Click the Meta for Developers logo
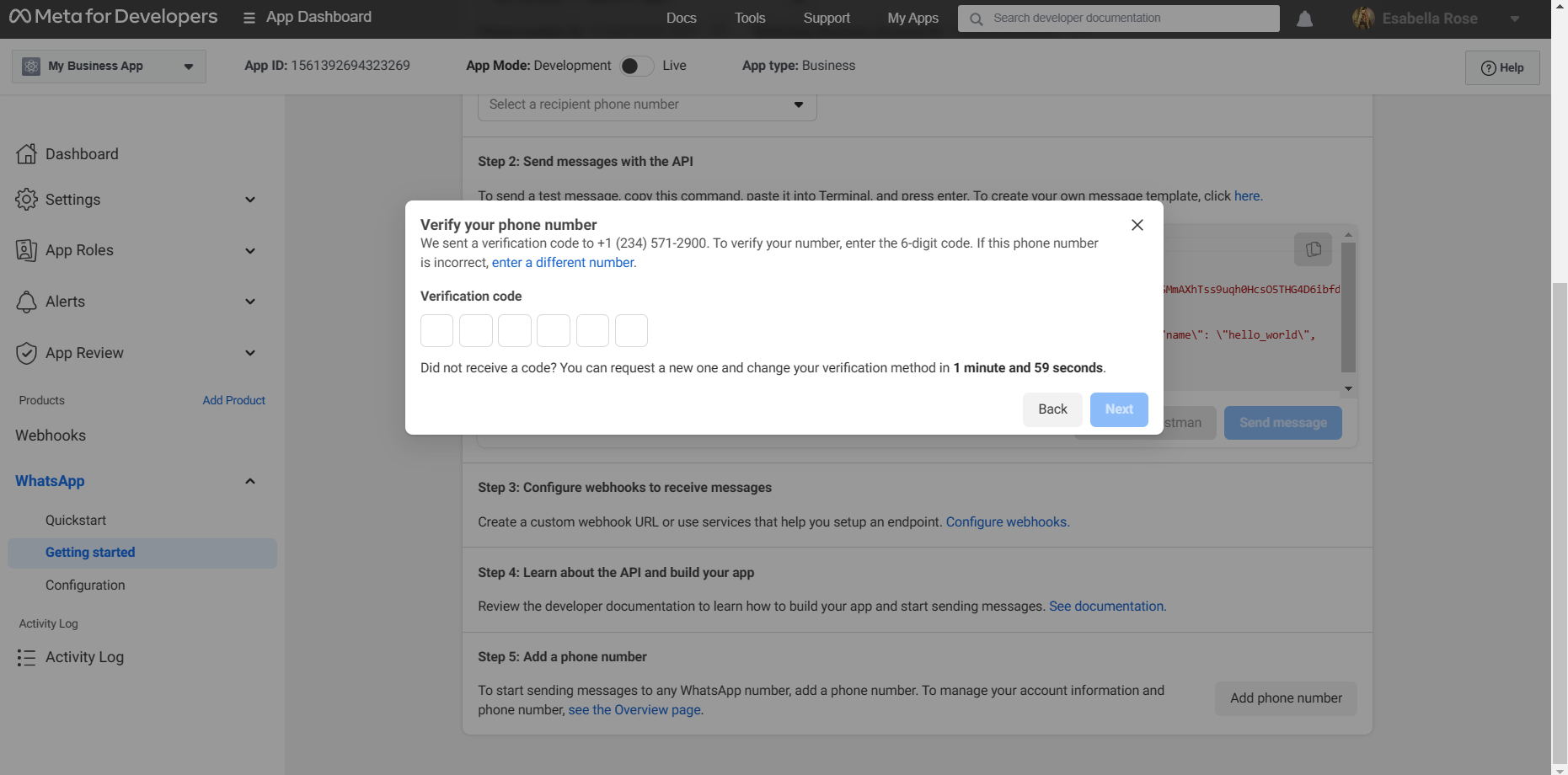Image resolution: width=1568 pixels, height=775 pixels. pyautogui.click(x=113, y=17)
